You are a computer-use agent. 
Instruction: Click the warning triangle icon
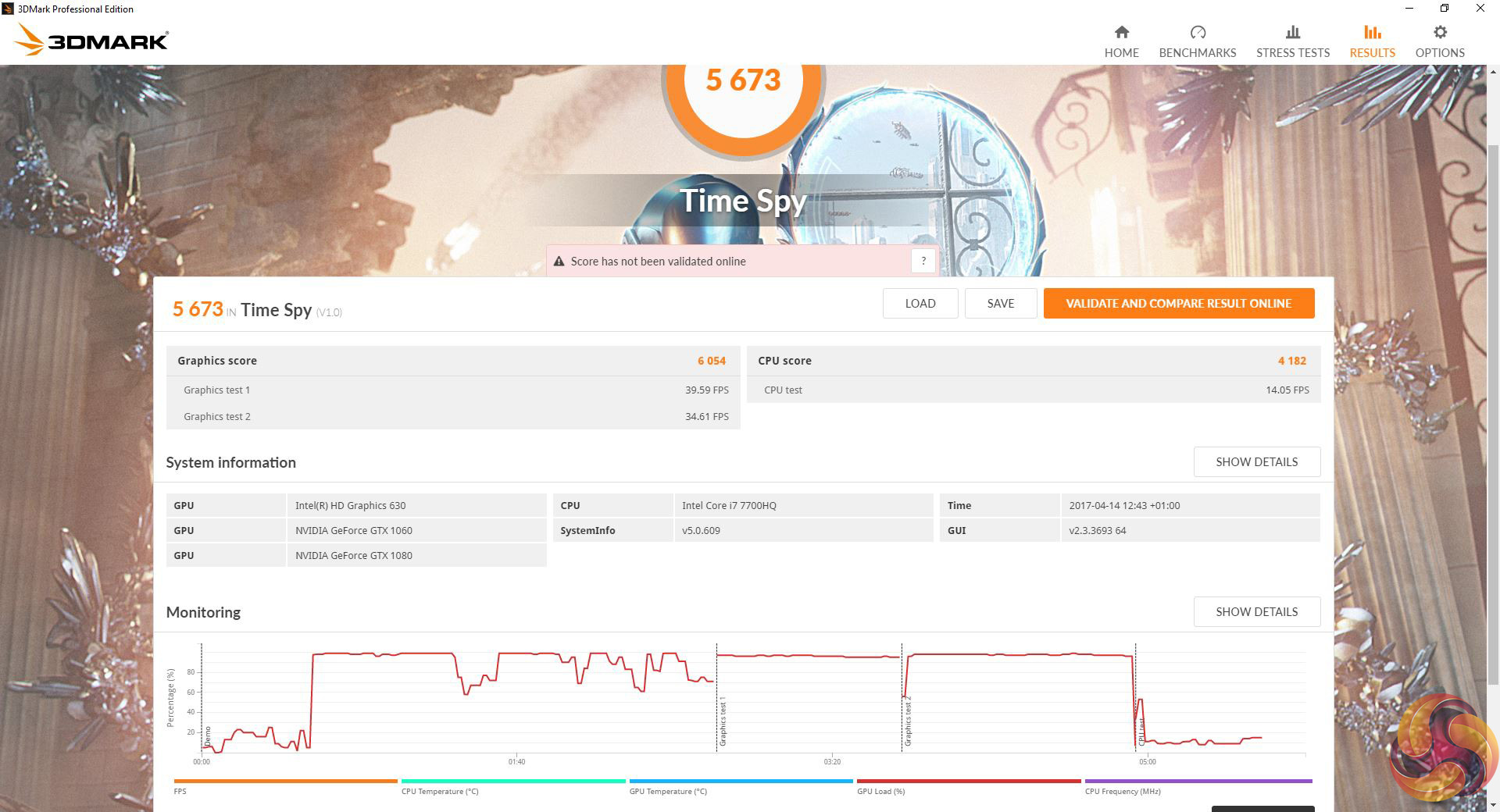[559, 262]
